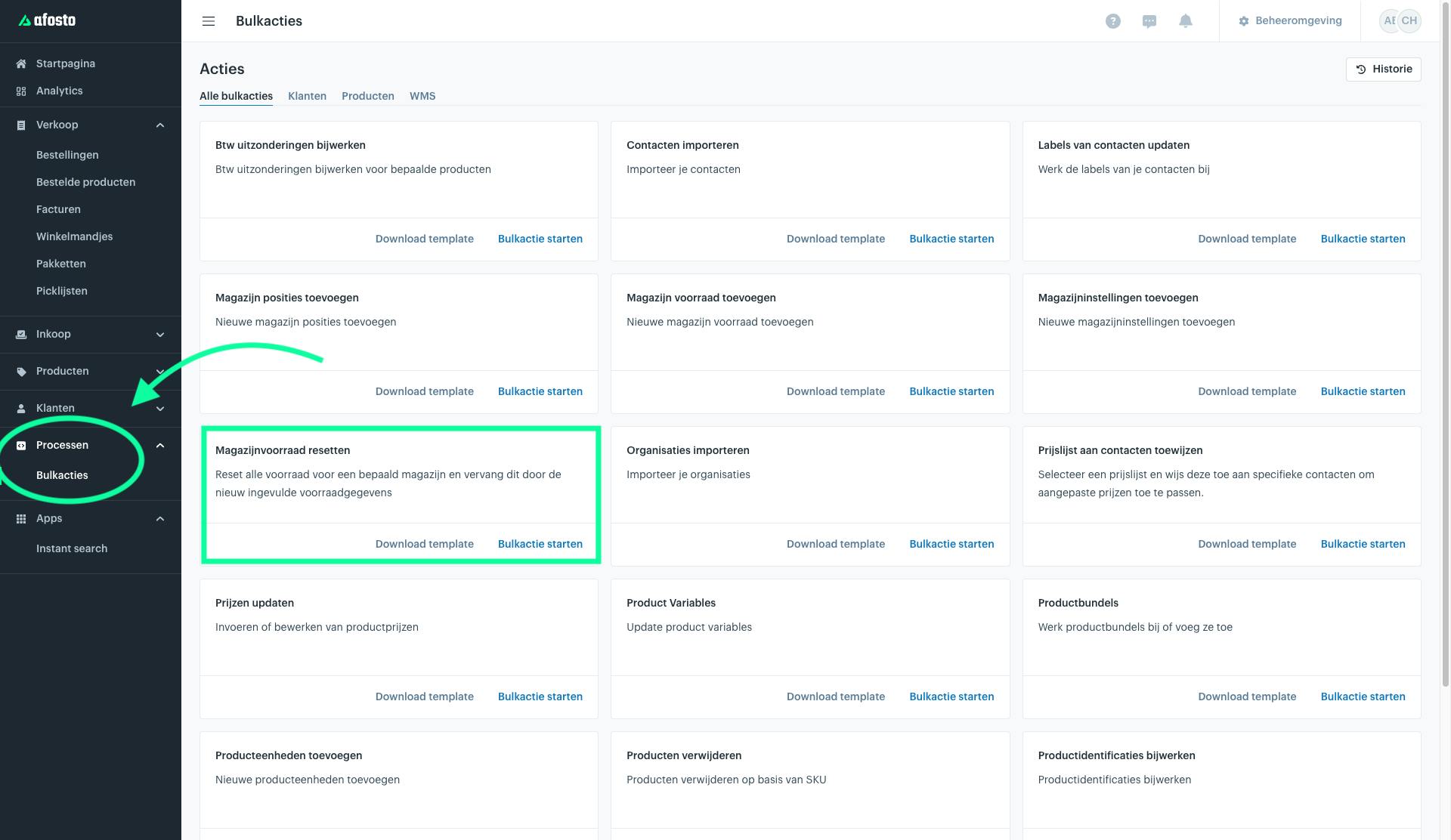Download template for Contacten importeren

(836, 239)
